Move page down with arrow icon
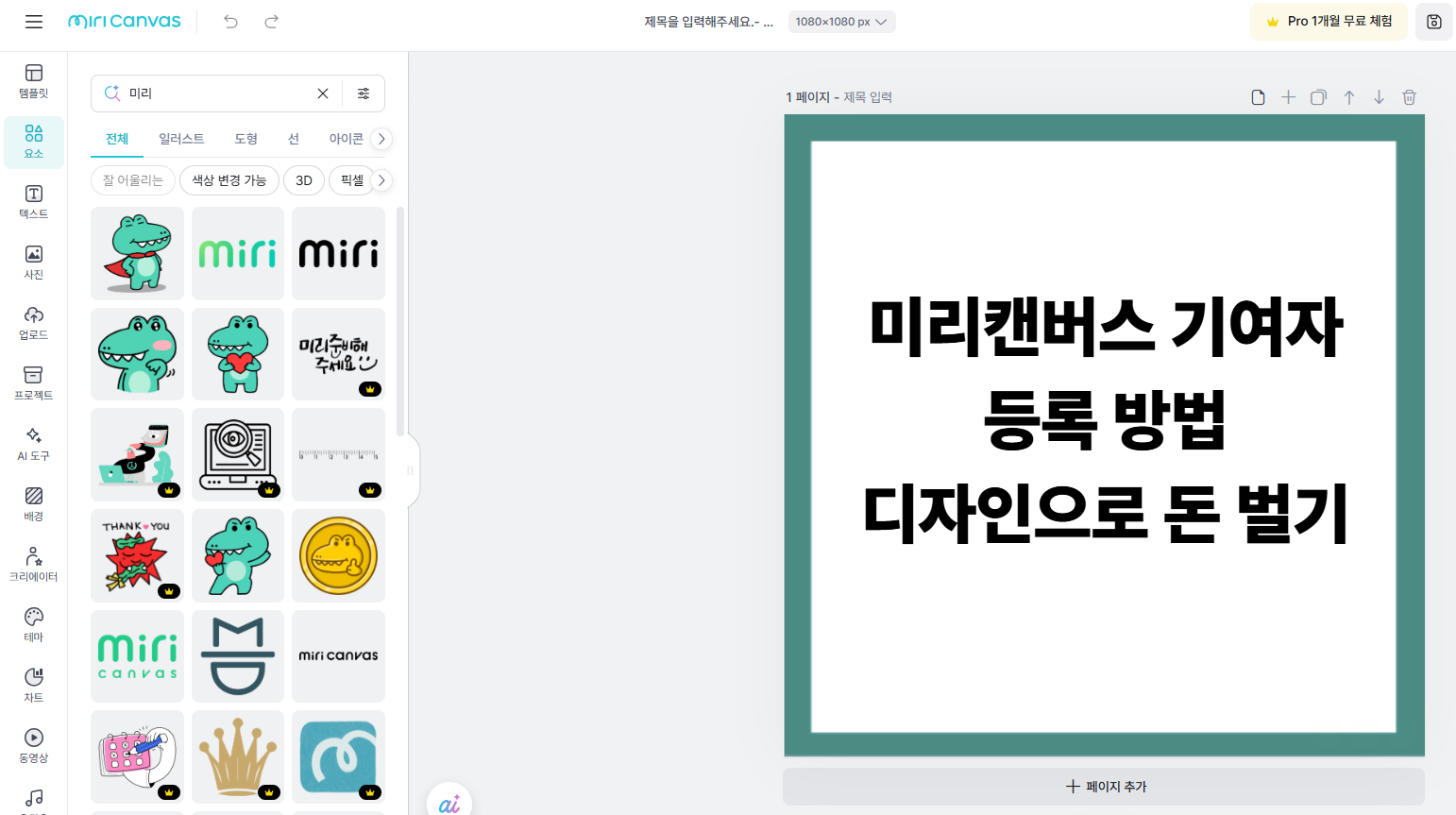This screenshot has width=1456, height=815. [1380, 97]
